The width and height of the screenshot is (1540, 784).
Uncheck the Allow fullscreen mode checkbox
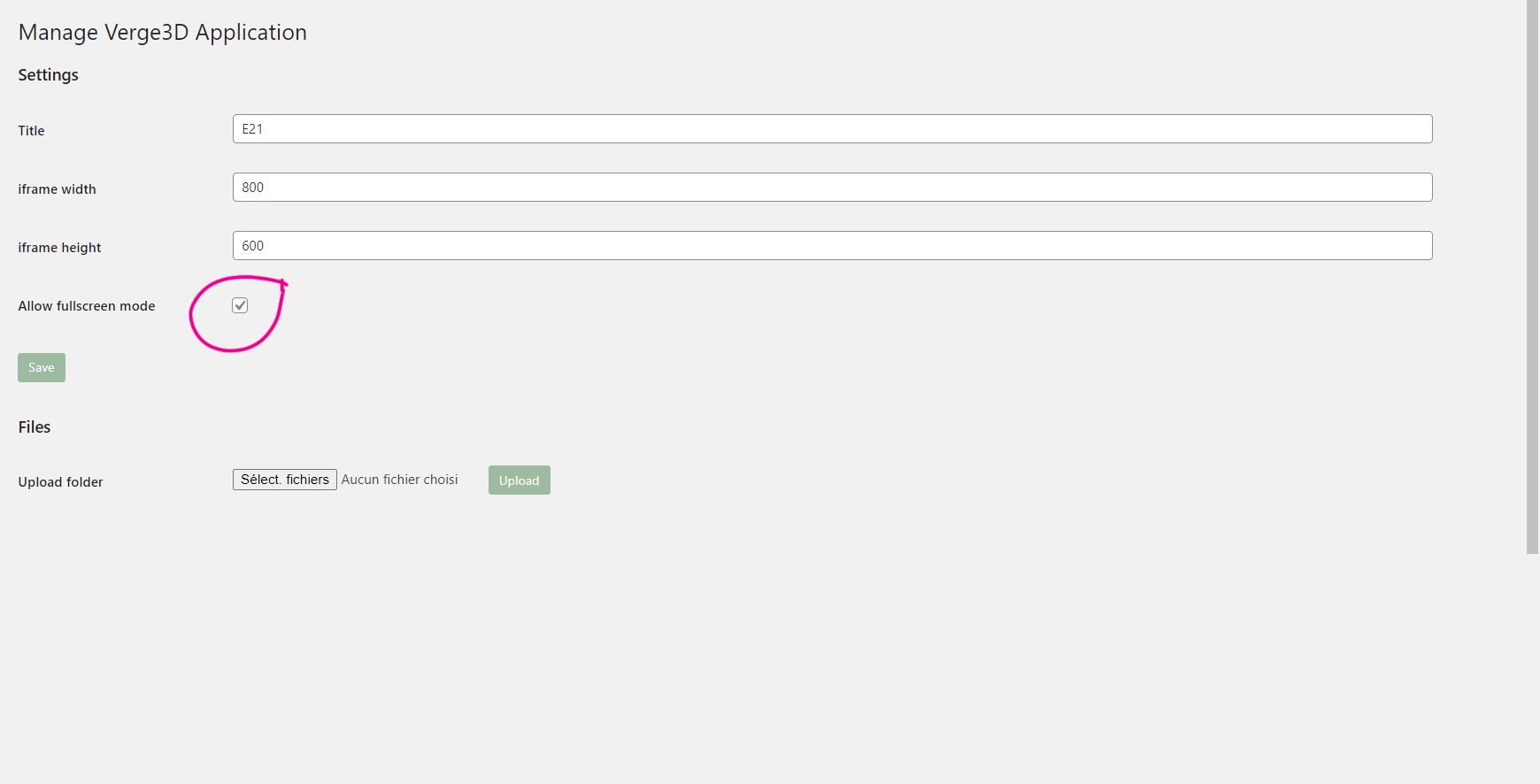click(x=240, y=305)
